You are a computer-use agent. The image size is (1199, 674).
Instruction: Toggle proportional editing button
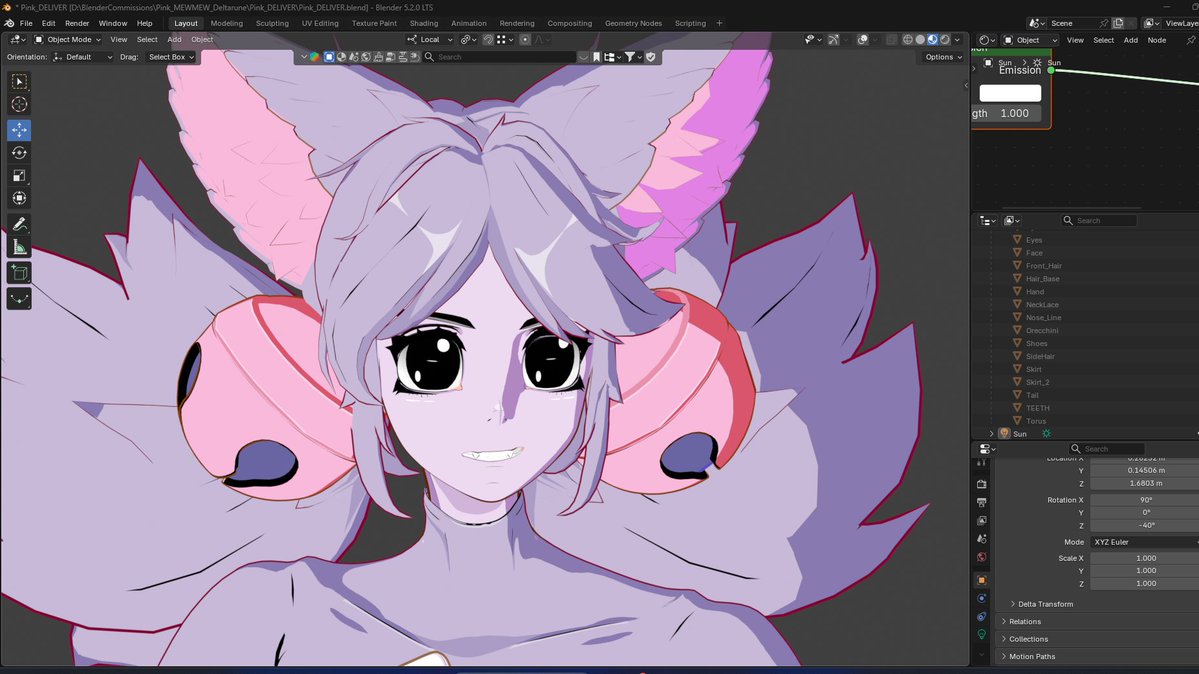(x=525, y=40)
